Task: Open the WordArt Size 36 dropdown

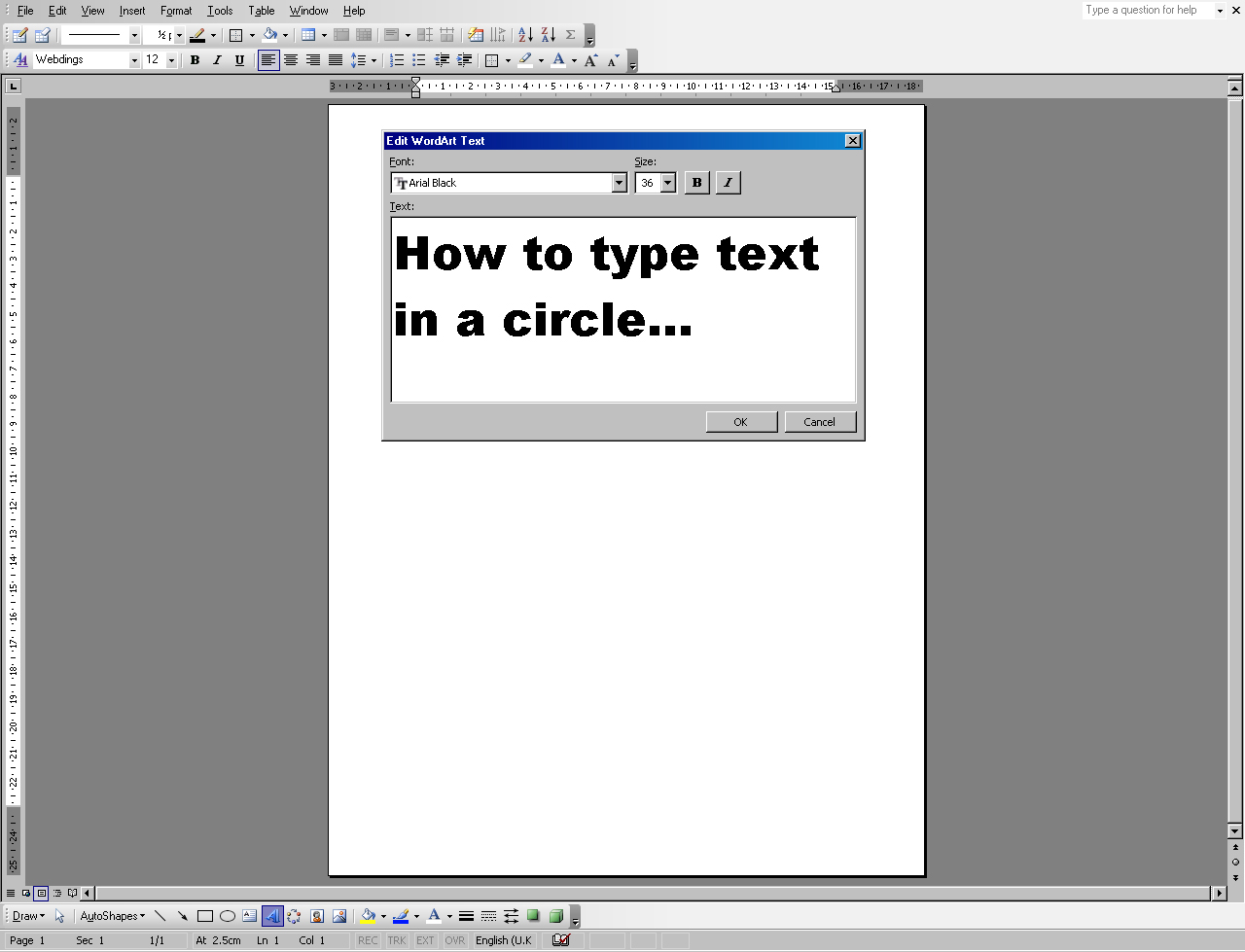Action: [667, 183]
